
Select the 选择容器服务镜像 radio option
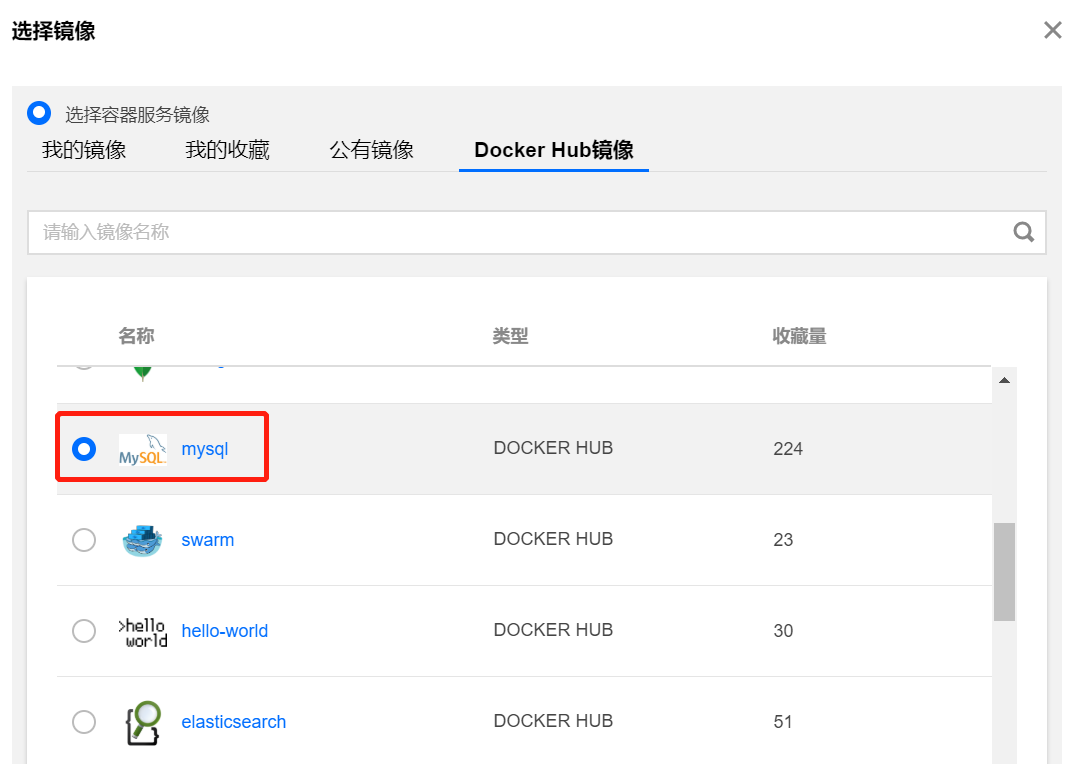pyautogui.click(x=39, y=113)
